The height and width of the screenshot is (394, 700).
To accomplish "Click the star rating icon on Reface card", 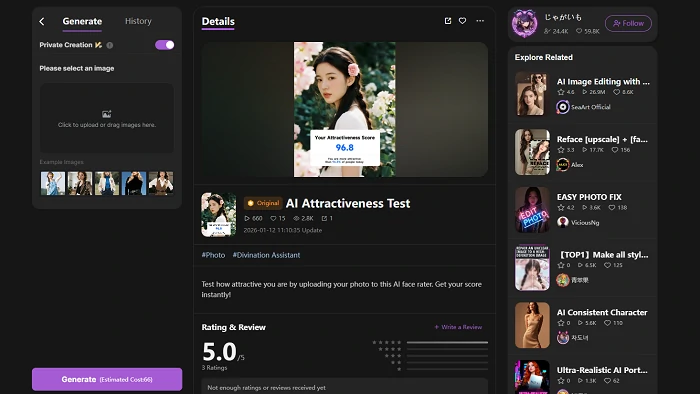I will click(561, 150).
